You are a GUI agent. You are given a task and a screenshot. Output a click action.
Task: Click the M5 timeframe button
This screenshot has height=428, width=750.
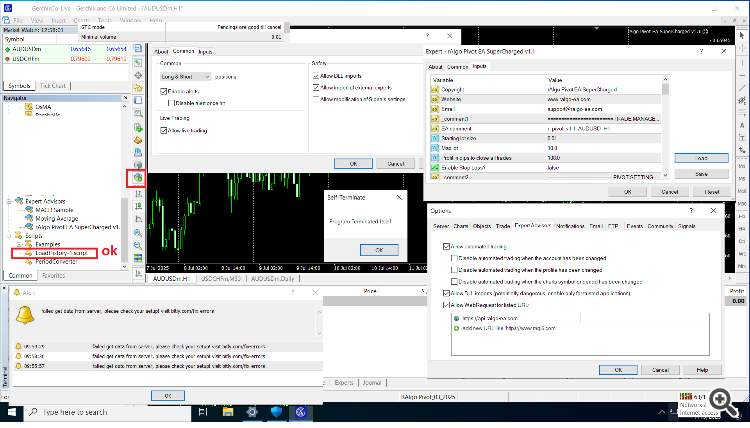click(x=742, y=178)
